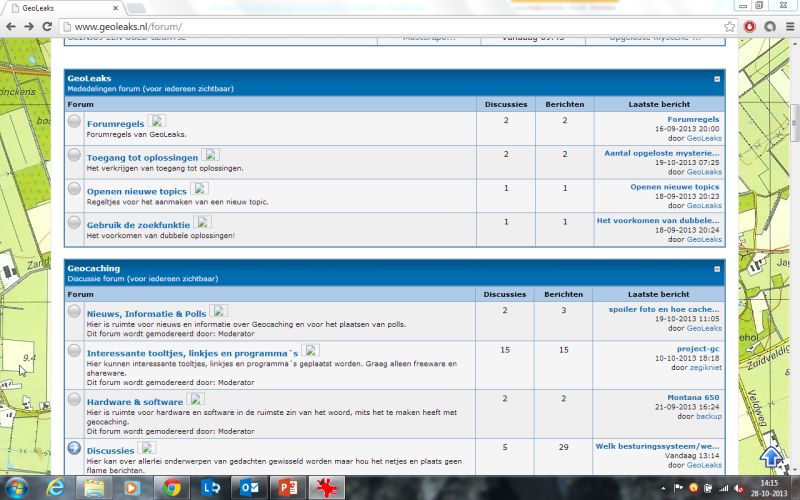Click broken image icon next to Discussies

coord(147,448)
